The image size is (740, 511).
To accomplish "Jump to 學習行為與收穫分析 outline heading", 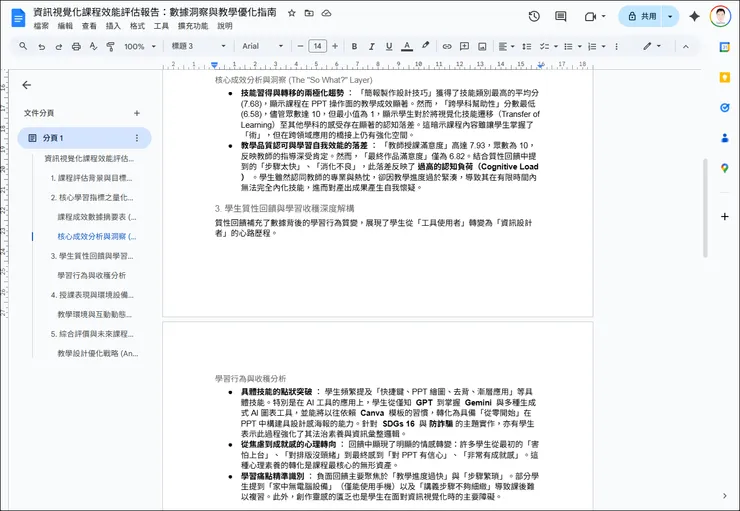I will coord(92,275).
